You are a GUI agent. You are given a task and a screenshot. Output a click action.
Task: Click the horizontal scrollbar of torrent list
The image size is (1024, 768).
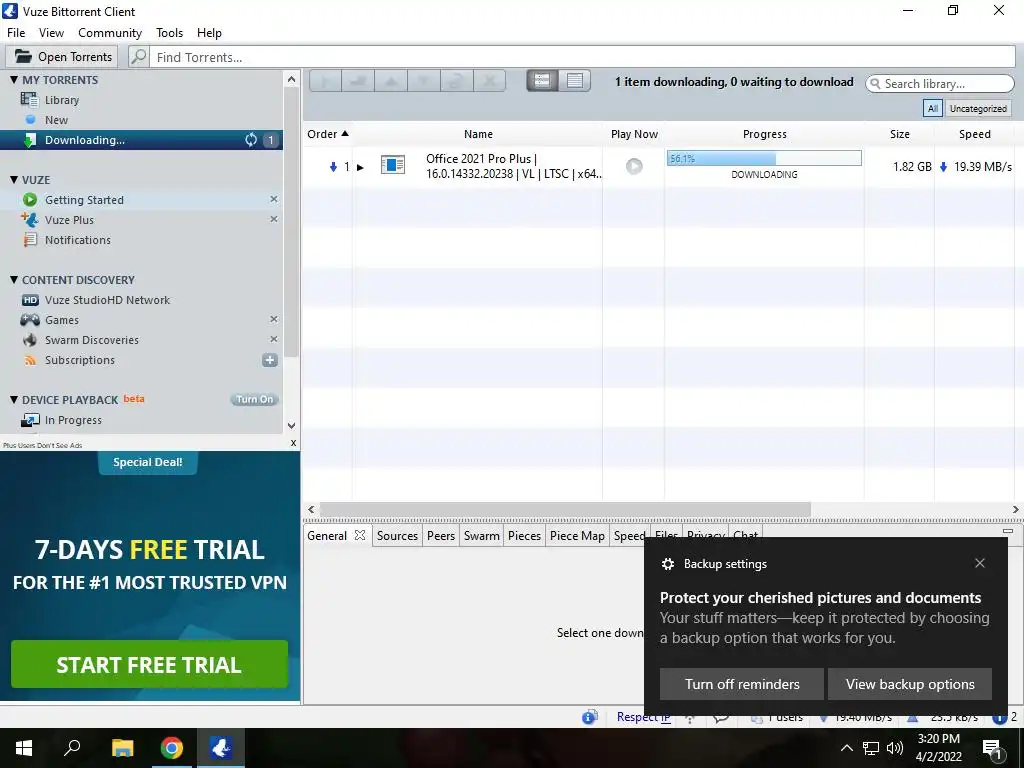565,509
